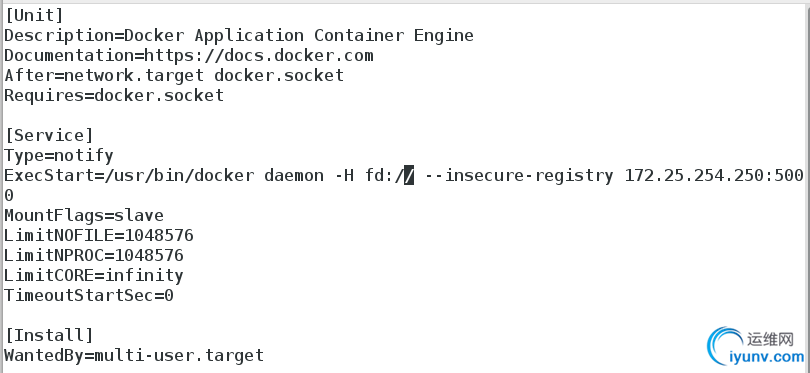Screen dimensions: 810x373
Task: Click the WantedBy=multi-user.target line
Action: (134, 355)
